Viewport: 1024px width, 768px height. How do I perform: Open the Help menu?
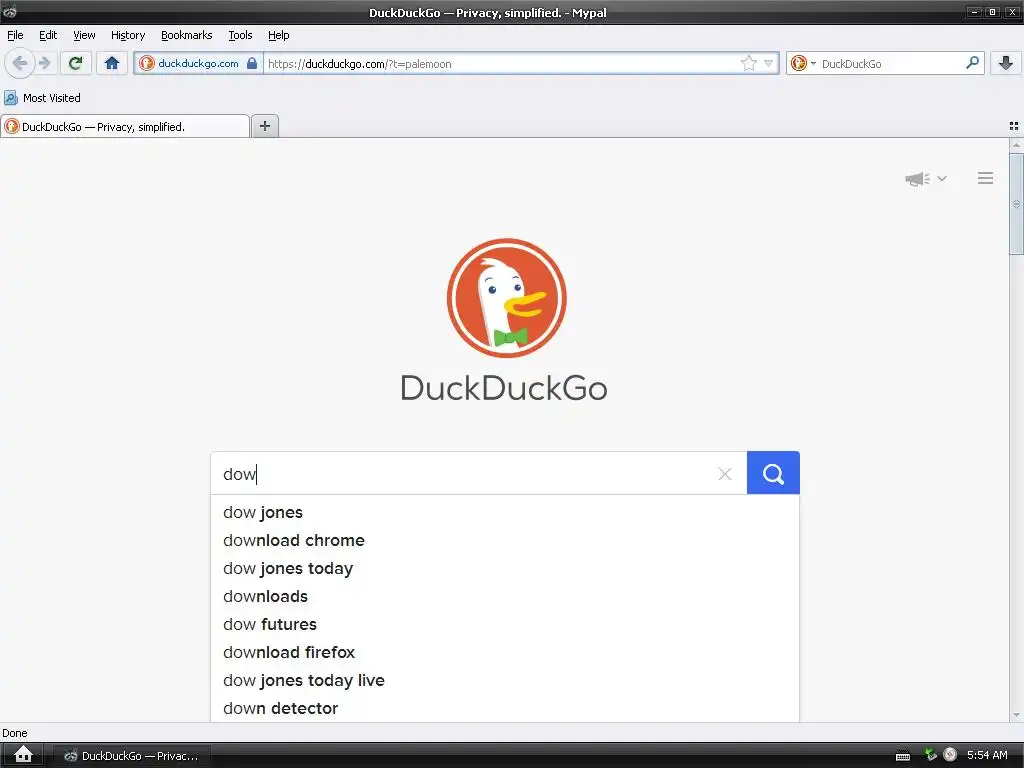(x=278, y=35)
